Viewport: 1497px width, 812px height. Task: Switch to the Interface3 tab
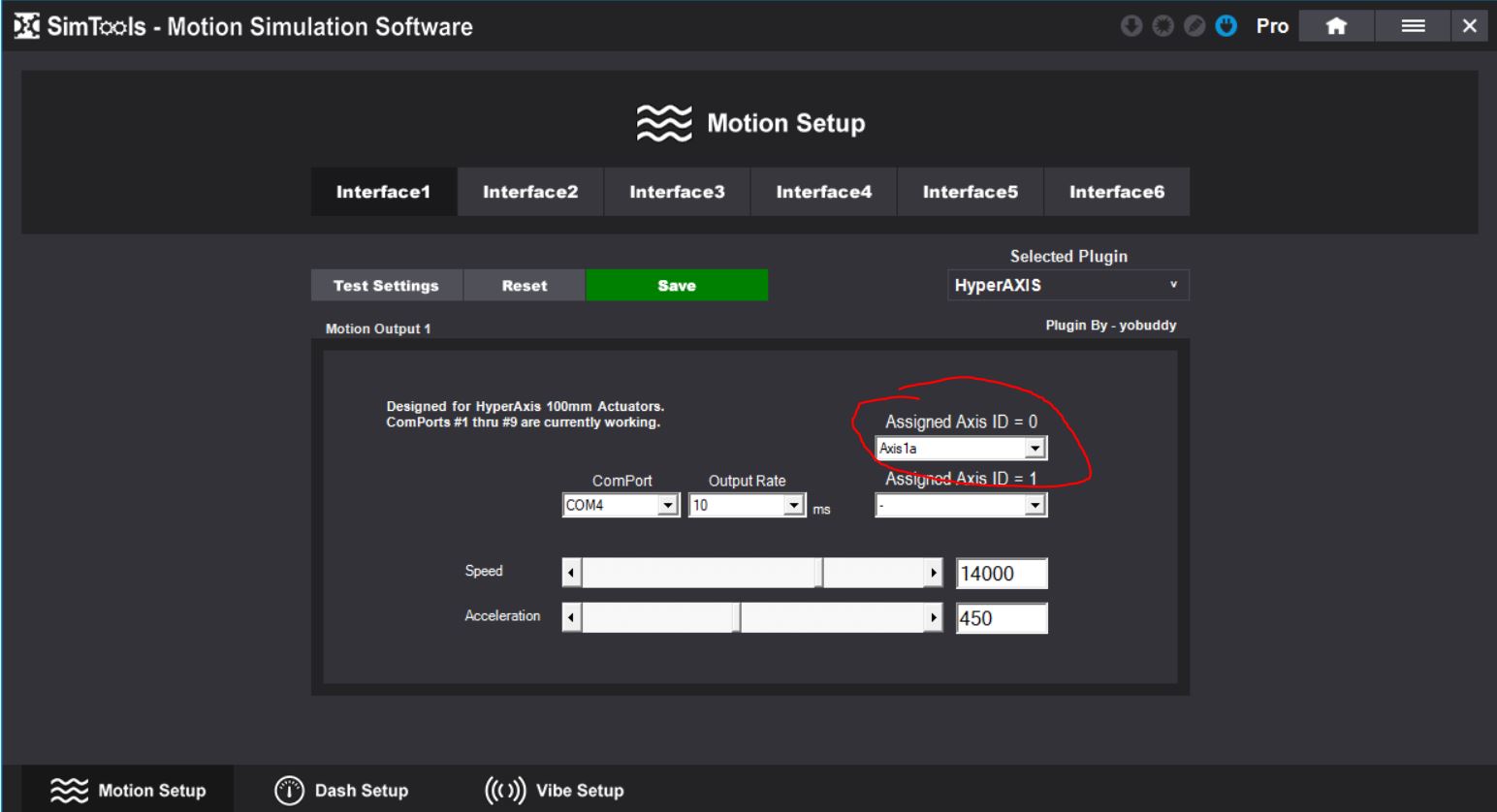(x=677, y=192)
